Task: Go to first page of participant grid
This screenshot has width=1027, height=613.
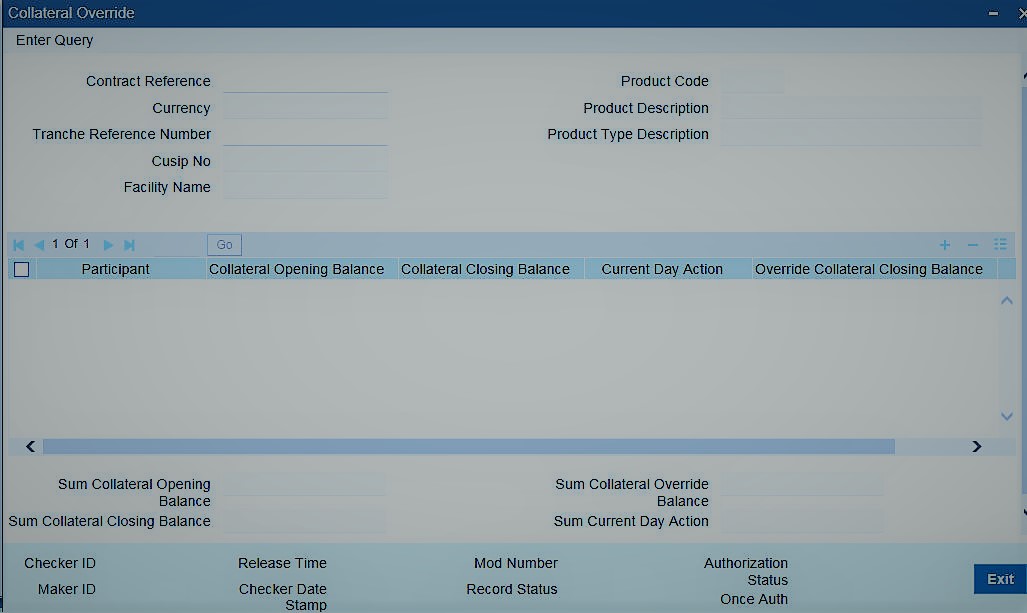Action: click(x=18, y=245)
